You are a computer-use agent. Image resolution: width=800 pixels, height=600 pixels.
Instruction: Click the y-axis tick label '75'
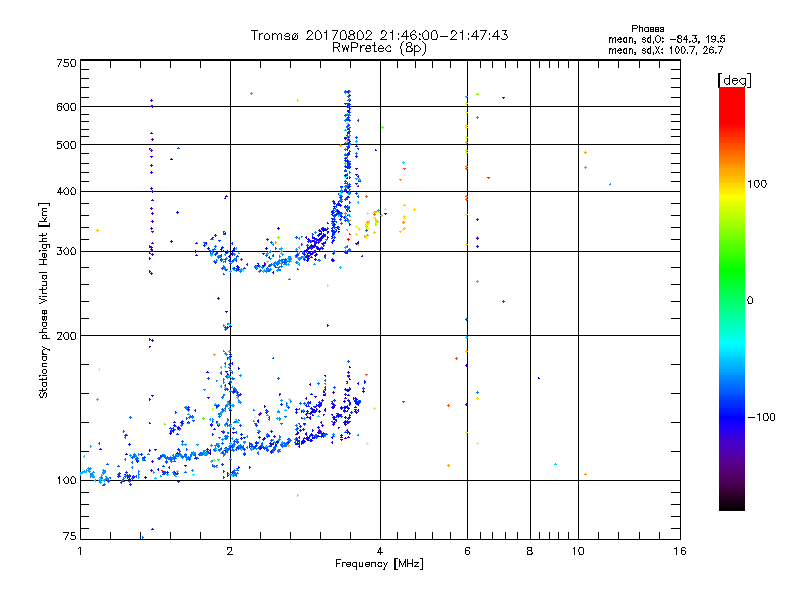(x=70, y=536)
